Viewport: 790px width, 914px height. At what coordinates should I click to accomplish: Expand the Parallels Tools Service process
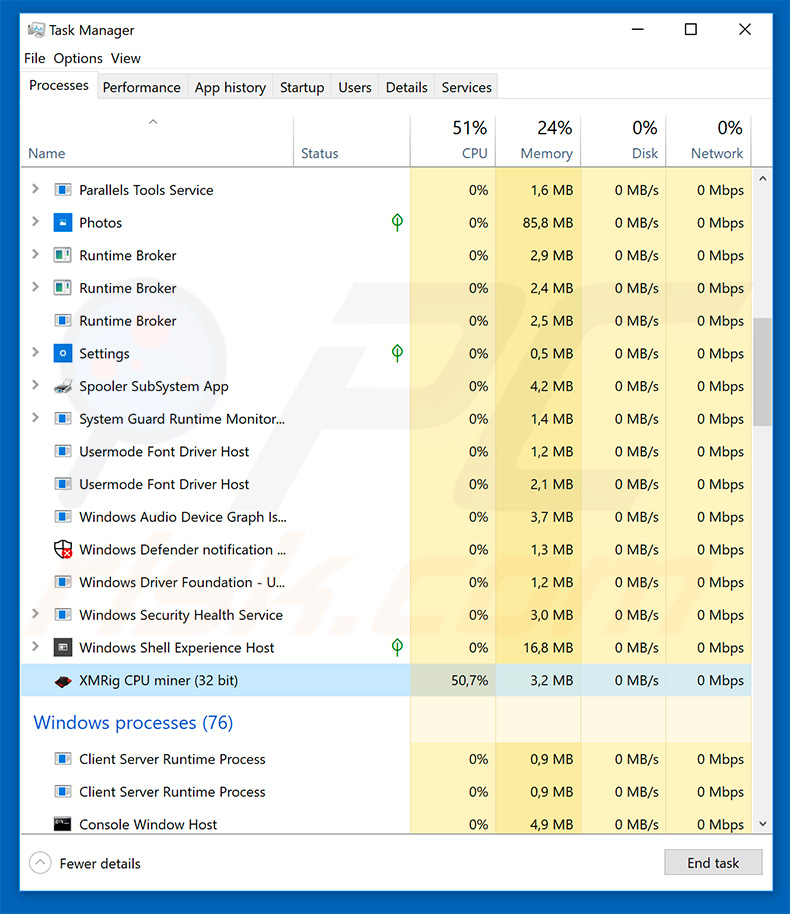[x=36, y=189]
